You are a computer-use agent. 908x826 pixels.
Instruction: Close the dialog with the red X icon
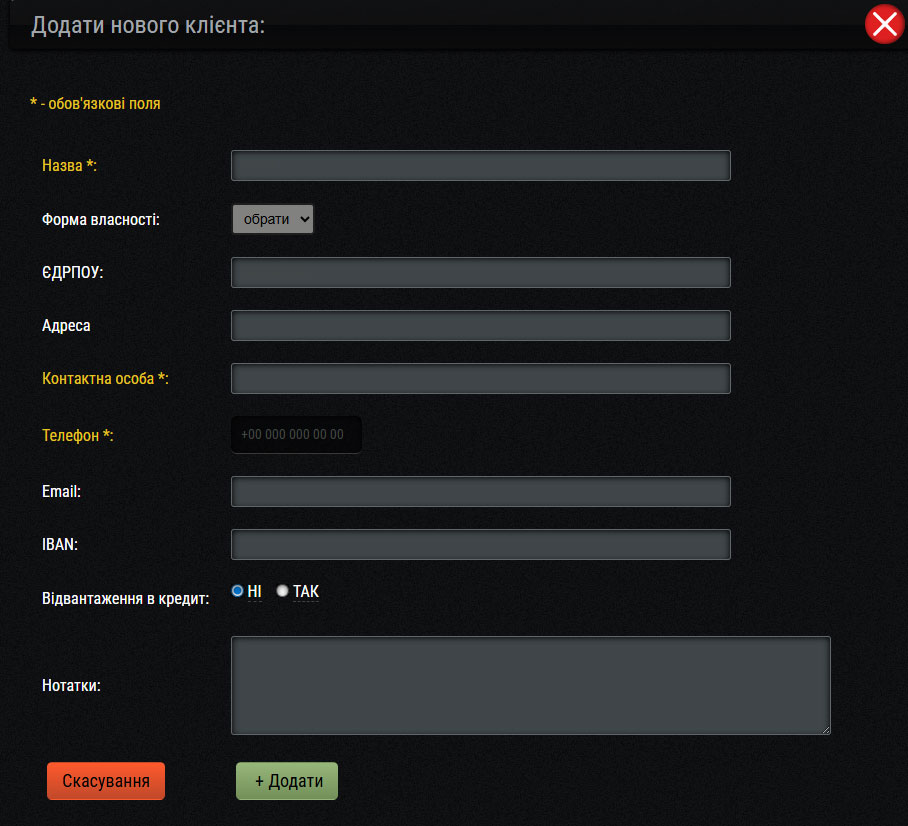[x=884, y=24]
